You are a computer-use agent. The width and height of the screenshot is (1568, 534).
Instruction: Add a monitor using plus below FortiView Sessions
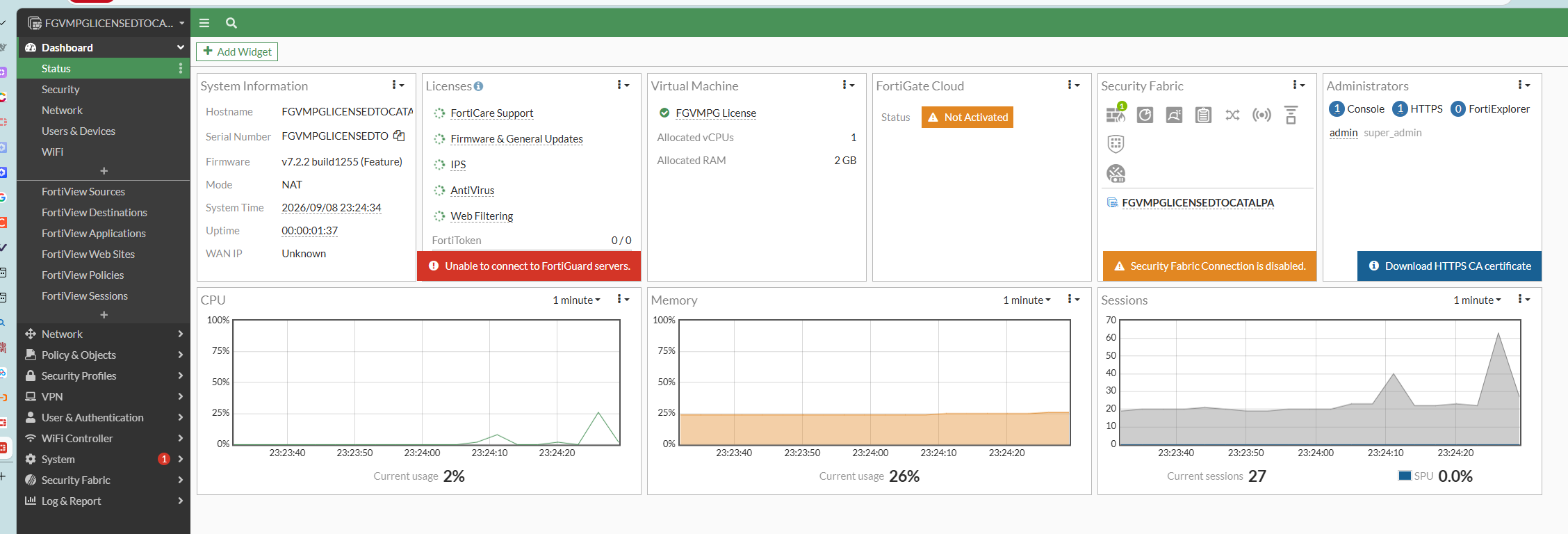104,315
